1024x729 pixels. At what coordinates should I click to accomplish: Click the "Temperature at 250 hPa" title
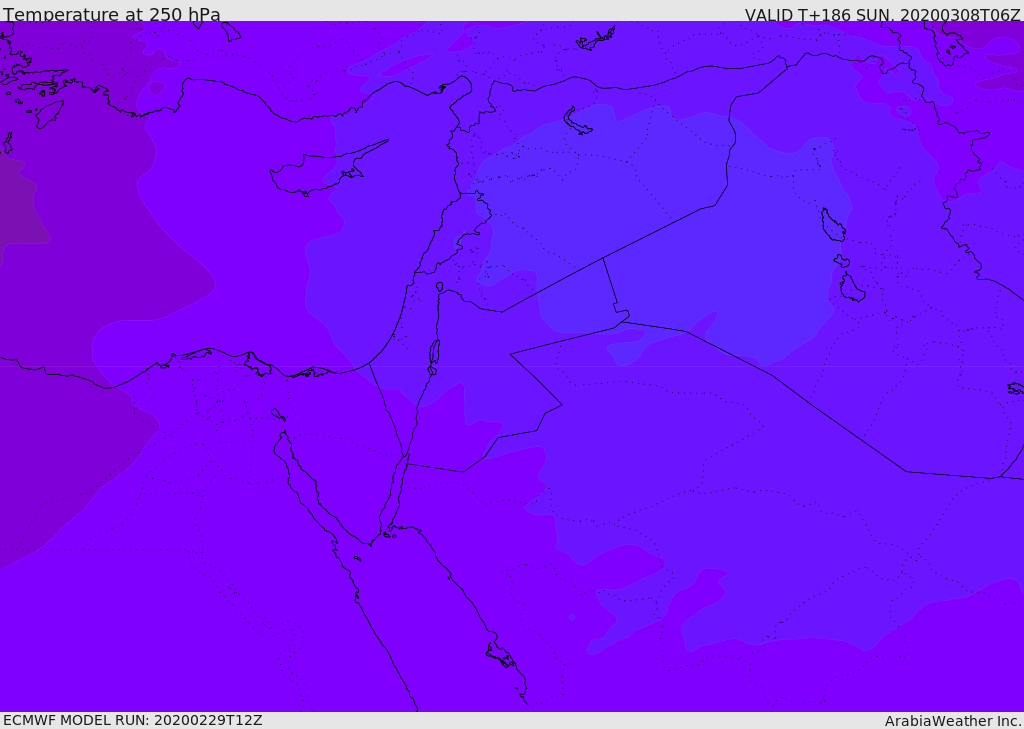pyautogui.click(x=112, y=14)
